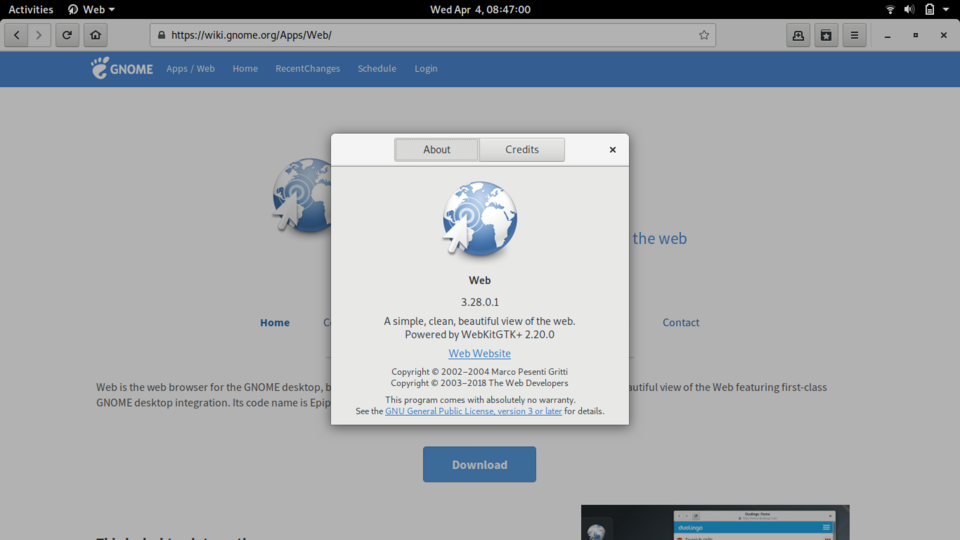Open the hamburger menu in the toolbar
Image resolution: width=960 pixels, height=540 pixels.
tap(854, 36)
